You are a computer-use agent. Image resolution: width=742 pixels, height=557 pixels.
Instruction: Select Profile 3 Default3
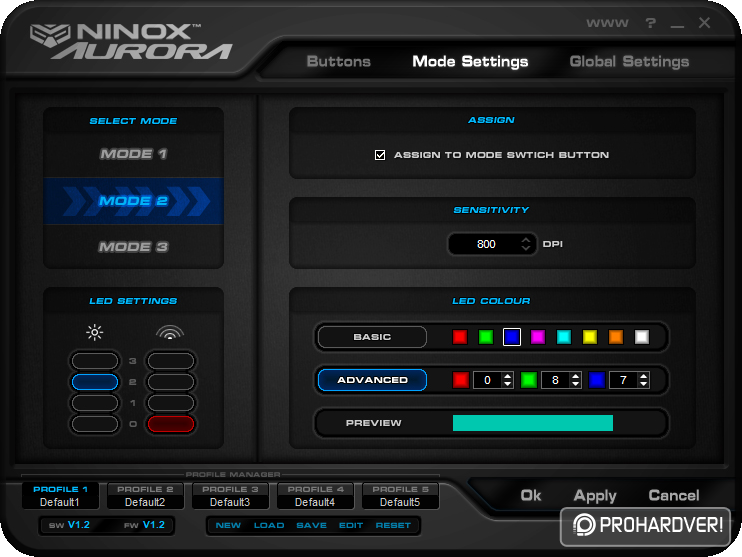click(230, 496)
